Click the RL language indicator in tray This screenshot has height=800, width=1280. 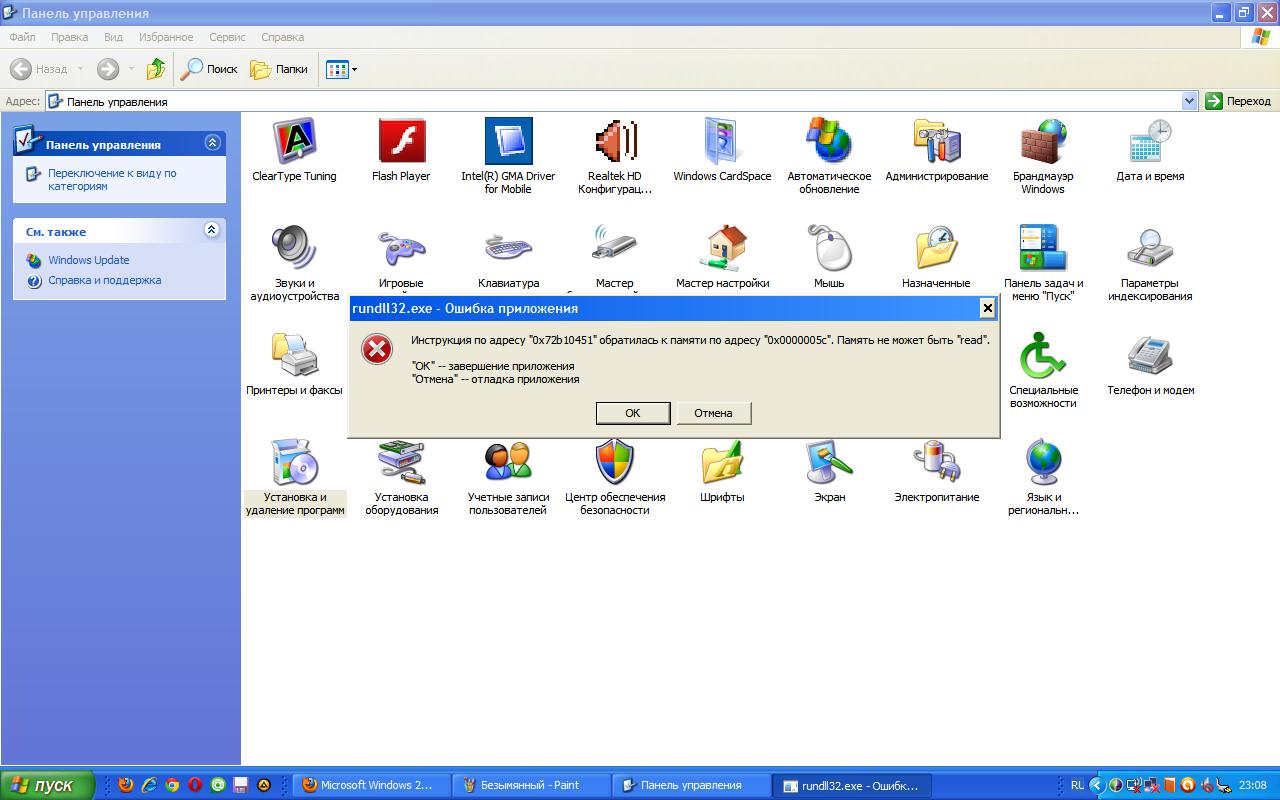pyautogui.click(x=1077, y=785)
